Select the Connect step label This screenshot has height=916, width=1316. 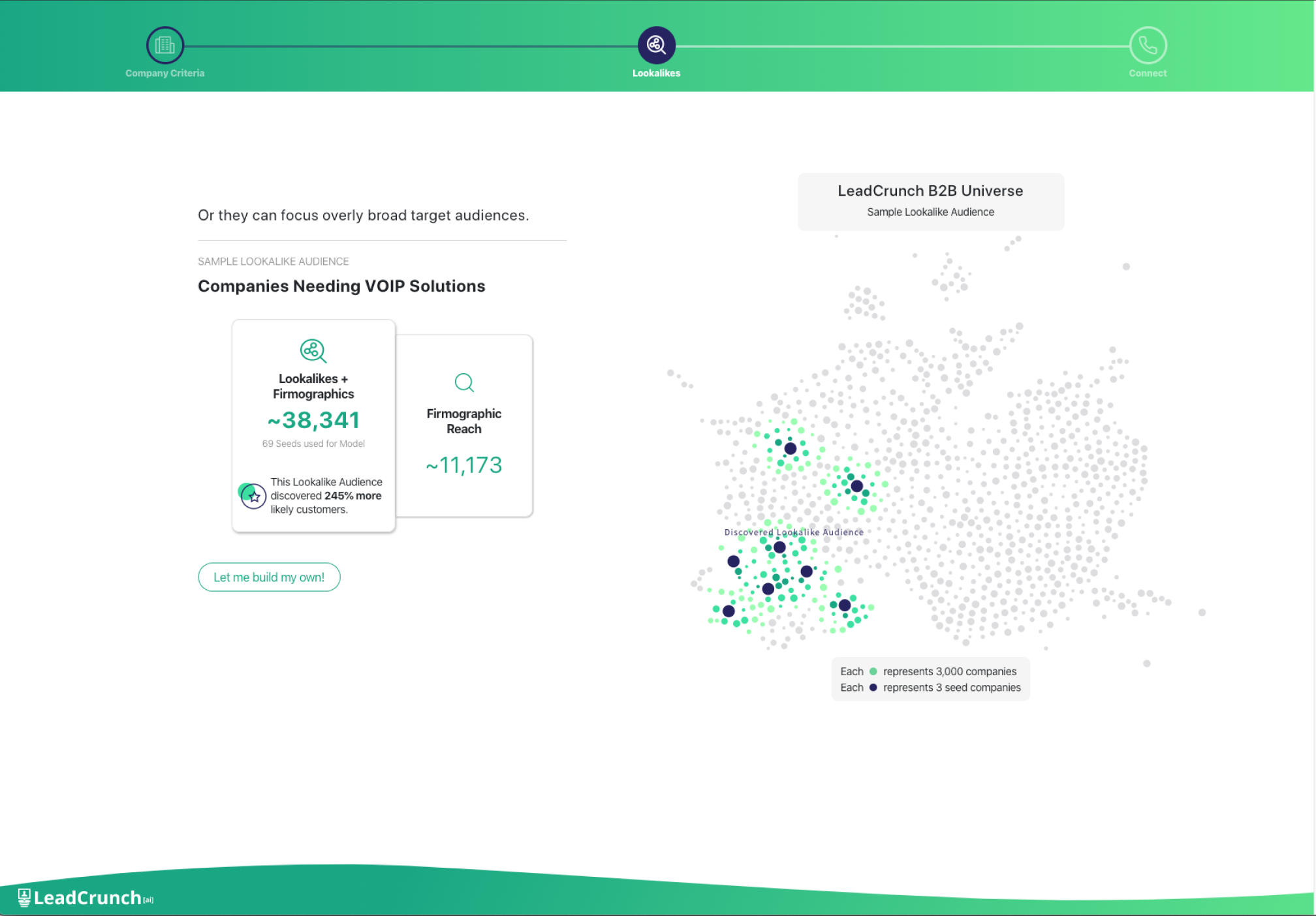(1148, 73)
